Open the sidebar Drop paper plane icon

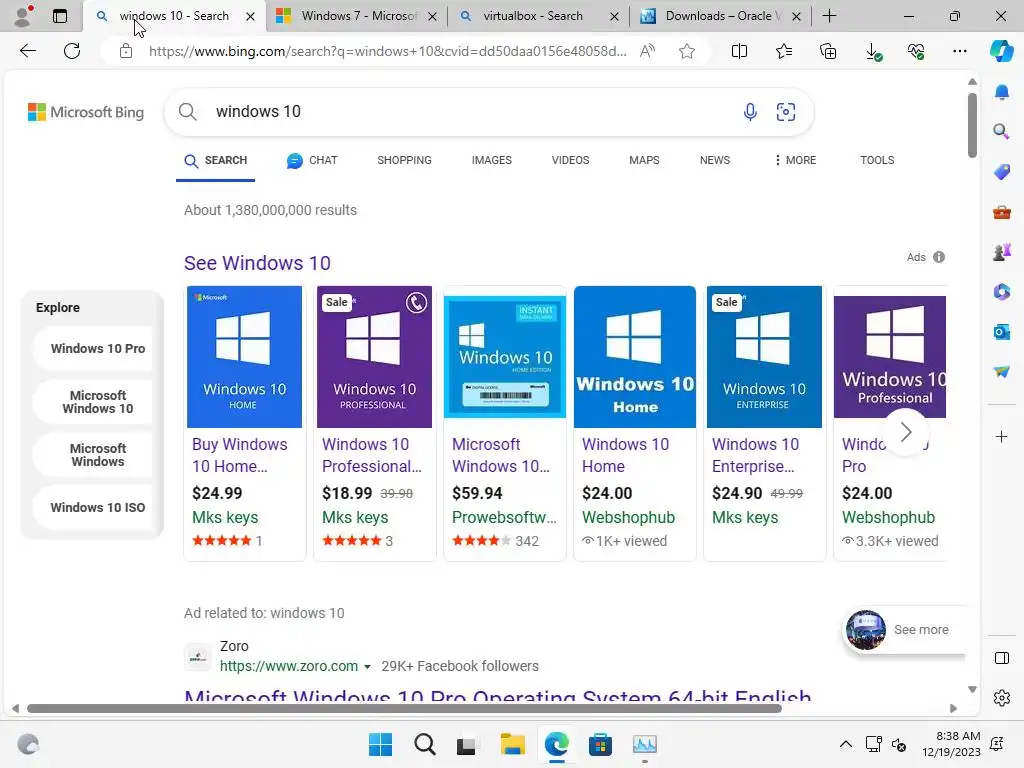point(1002,372)
